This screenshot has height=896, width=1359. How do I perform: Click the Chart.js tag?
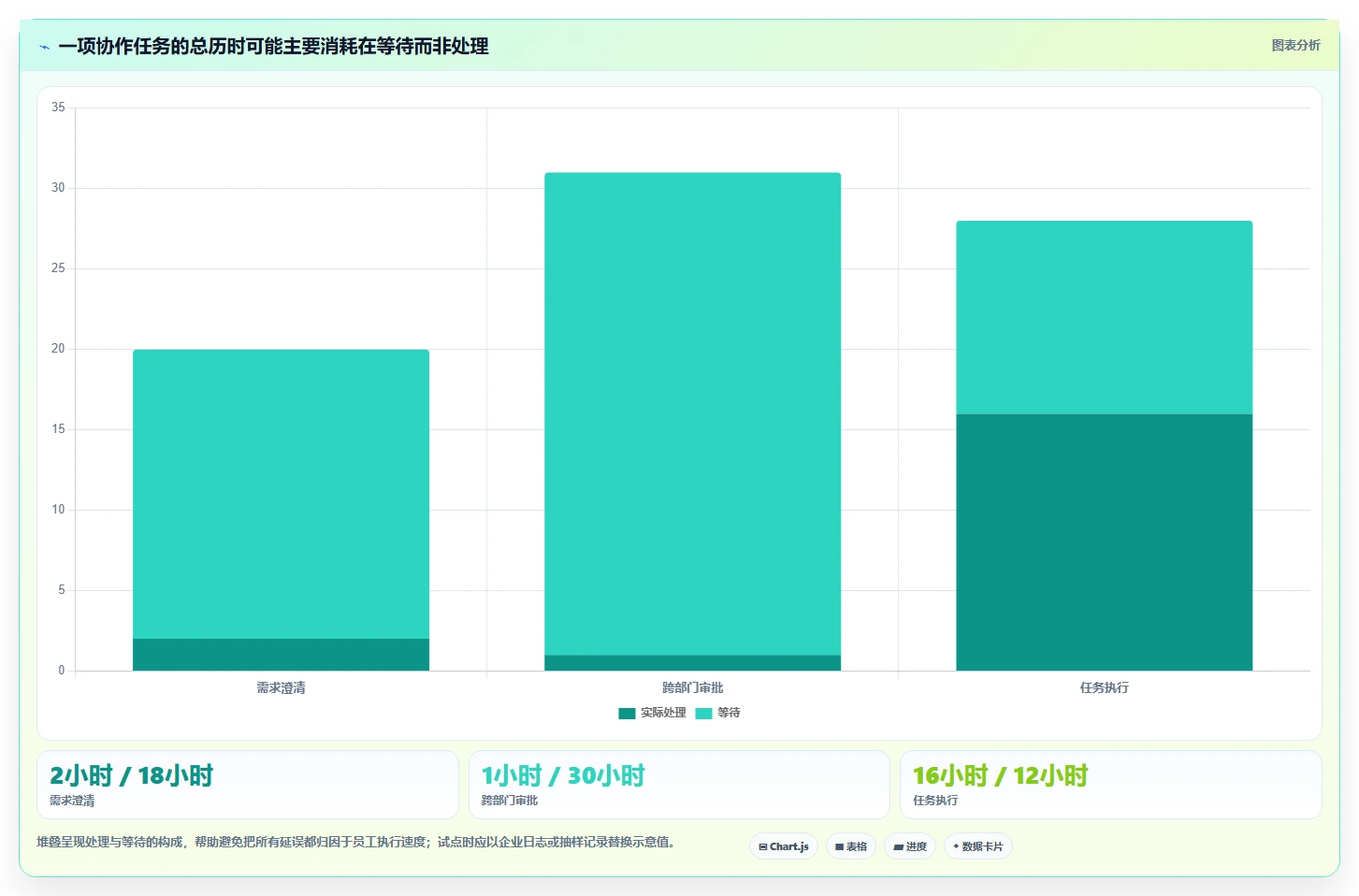pyautogui.click(x=784, y=846)
